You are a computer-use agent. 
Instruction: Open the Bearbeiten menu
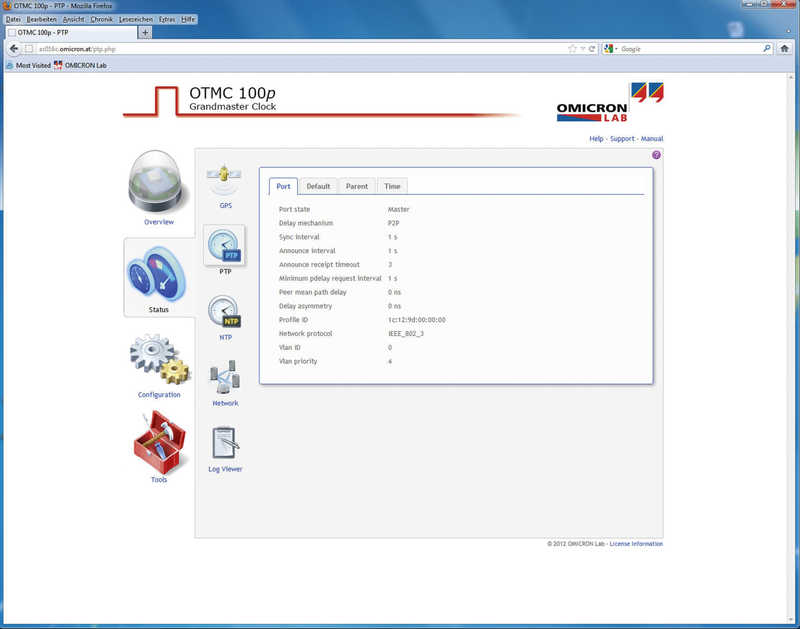pos(41,19)
